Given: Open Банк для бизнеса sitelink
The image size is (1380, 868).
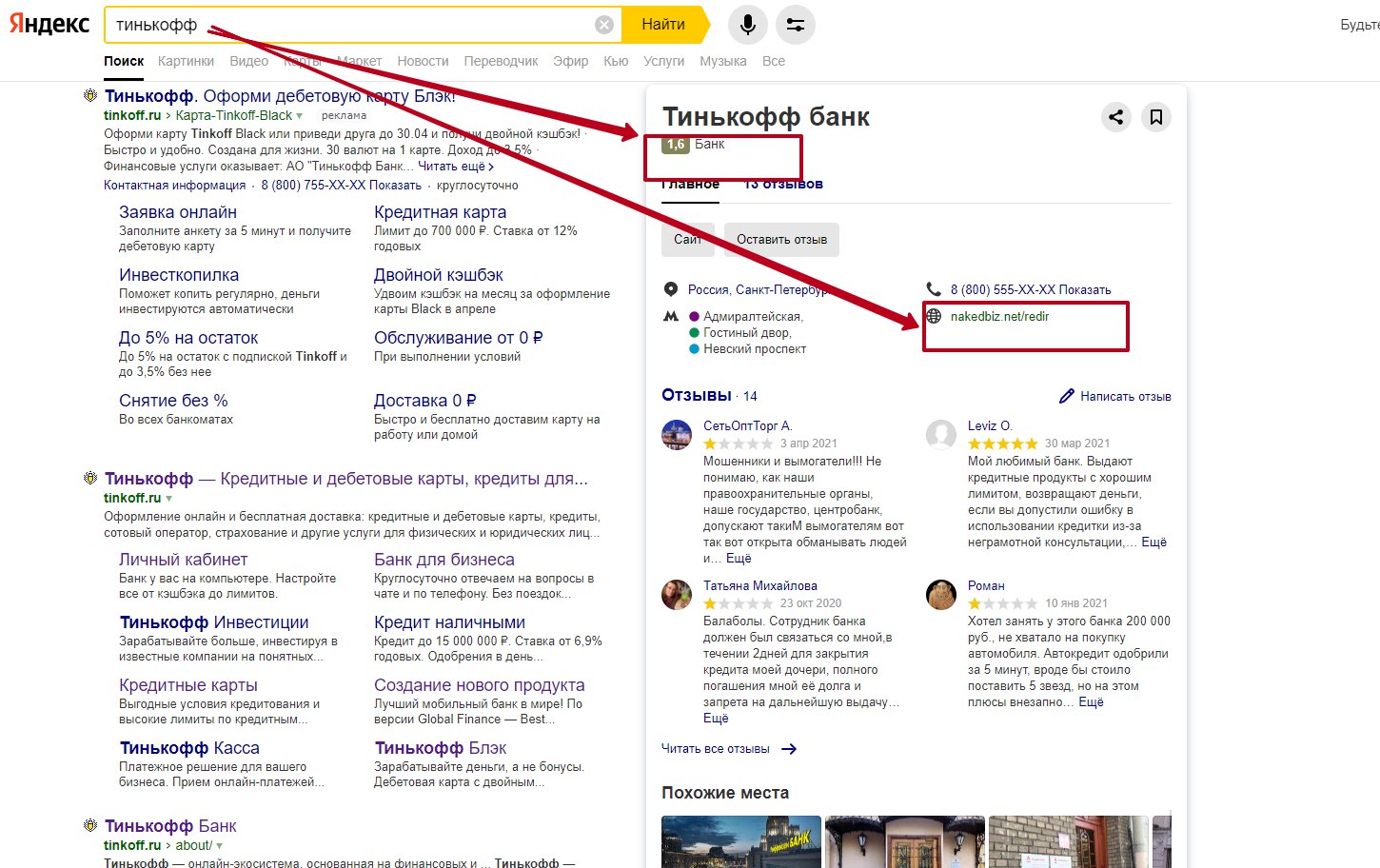Looking at the screenshot, I should (x=444, y=560).
